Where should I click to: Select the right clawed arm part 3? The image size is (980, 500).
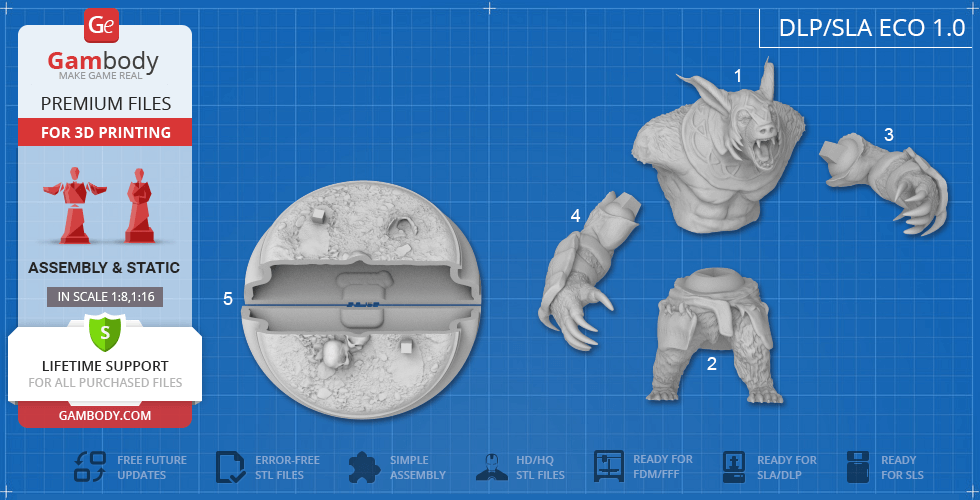[886, 182]
